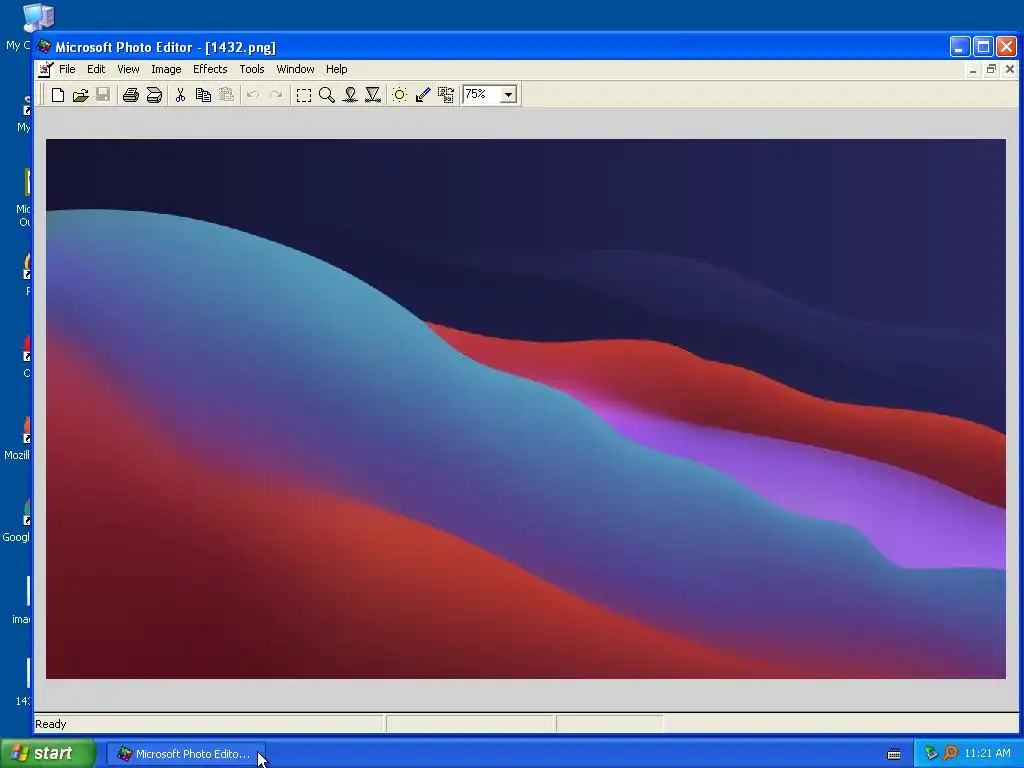Click Microsoft Photo Editor taskbar button

185,754
